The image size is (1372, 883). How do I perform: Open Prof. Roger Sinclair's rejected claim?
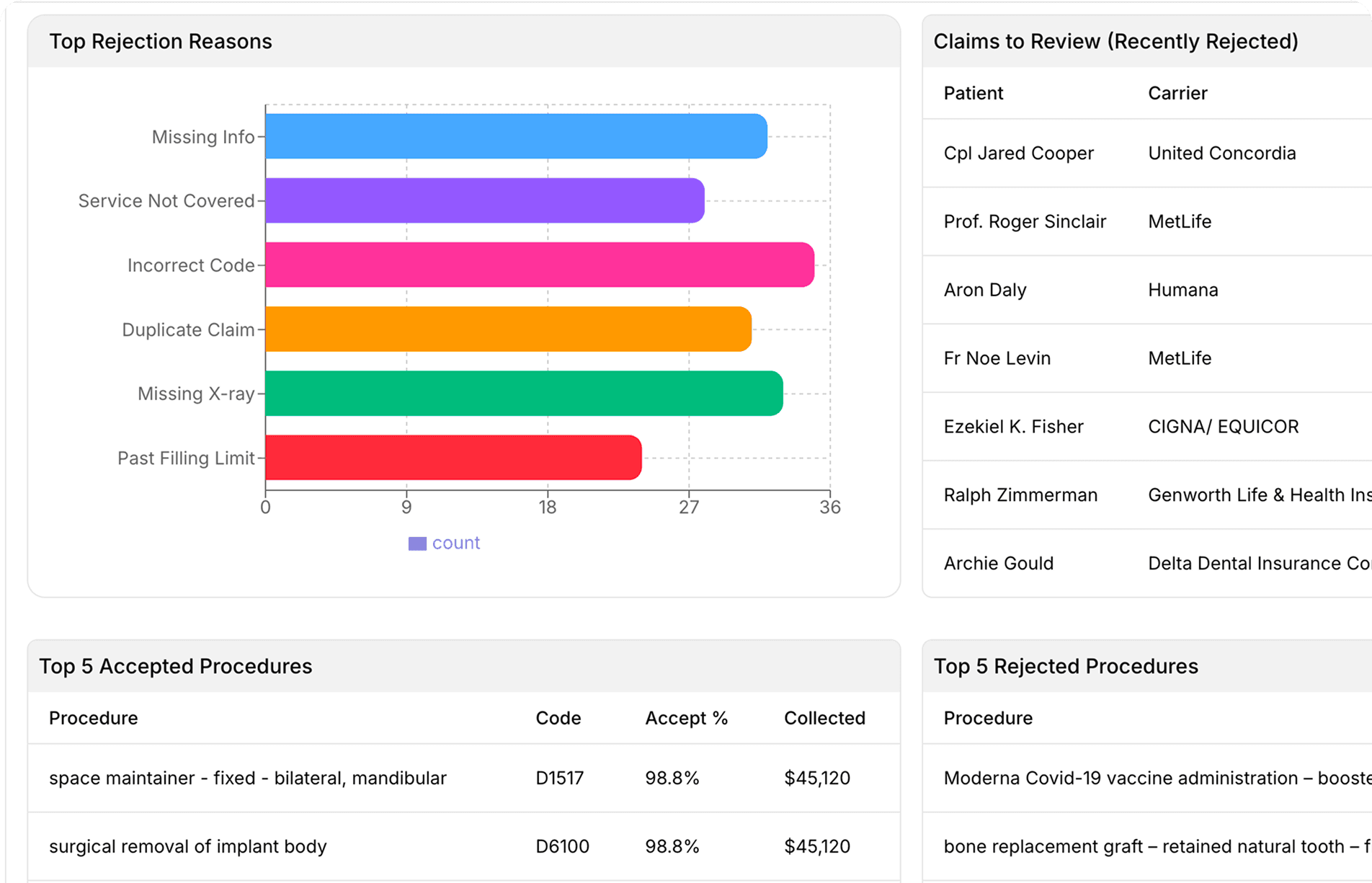(x=1024, y=222)
